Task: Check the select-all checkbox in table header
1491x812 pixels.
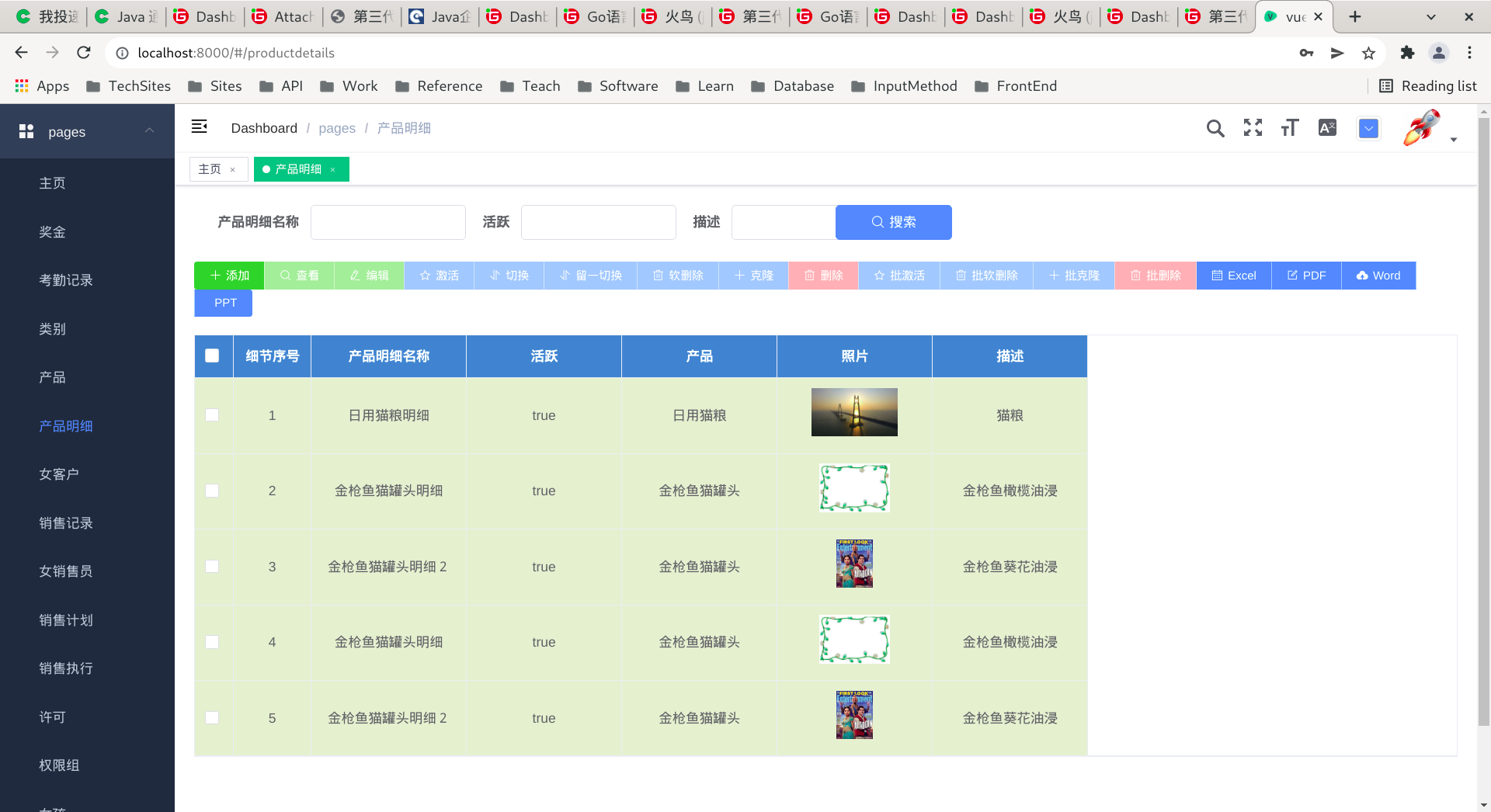Action: pos(212,356)
